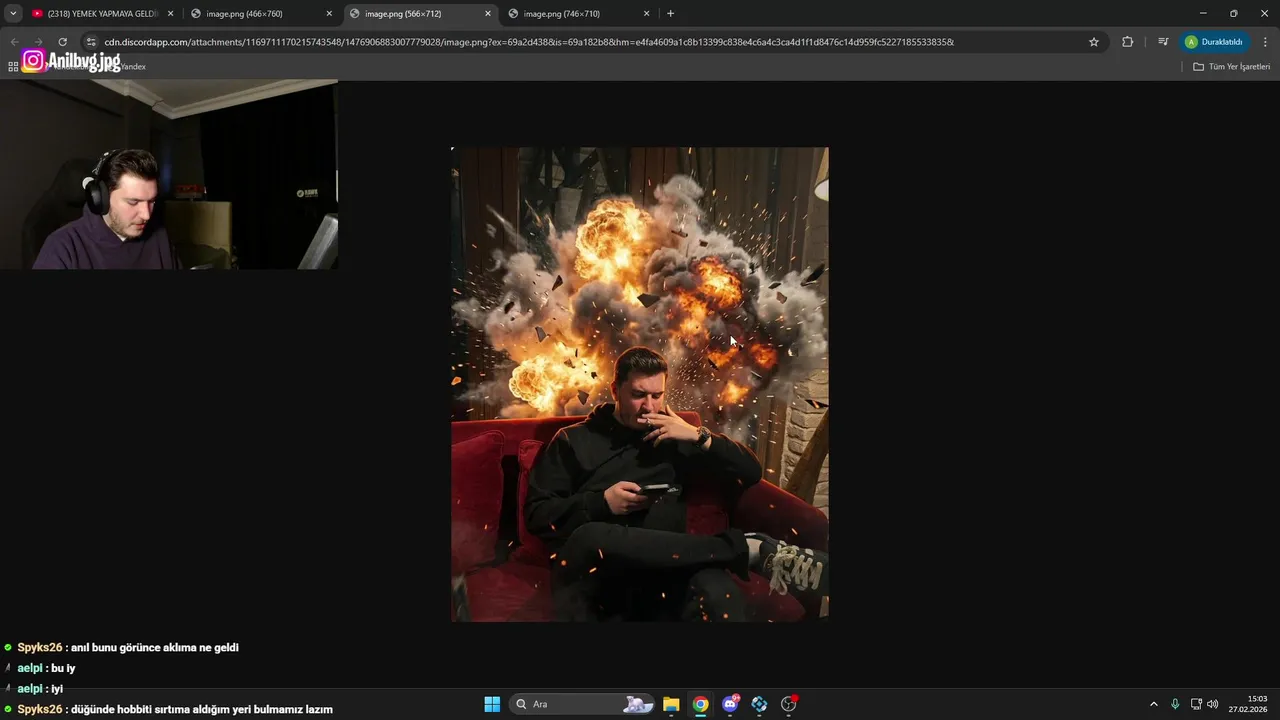
Task: Restore down the Chrome window
Action: pyautogui.click(x=1234, y=13)
